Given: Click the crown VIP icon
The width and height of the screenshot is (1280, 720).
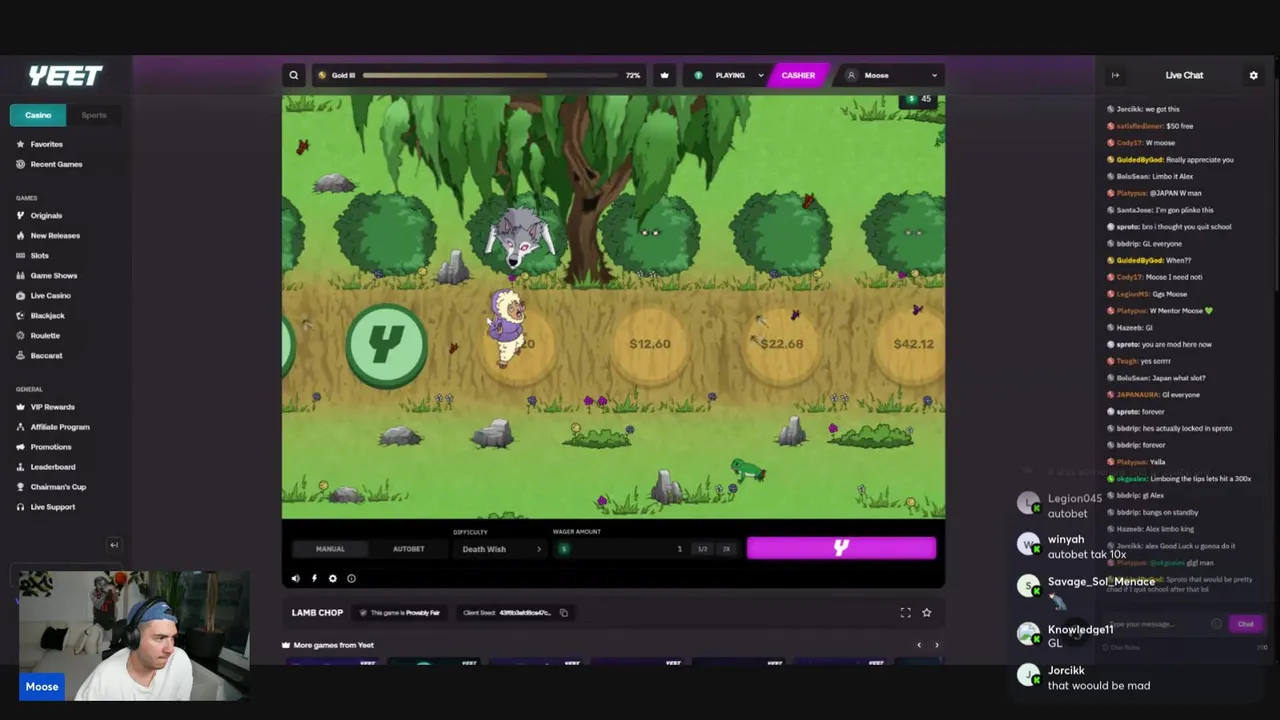Looking at the screenshot, I should pyautogui.click(x=664, y=75).
